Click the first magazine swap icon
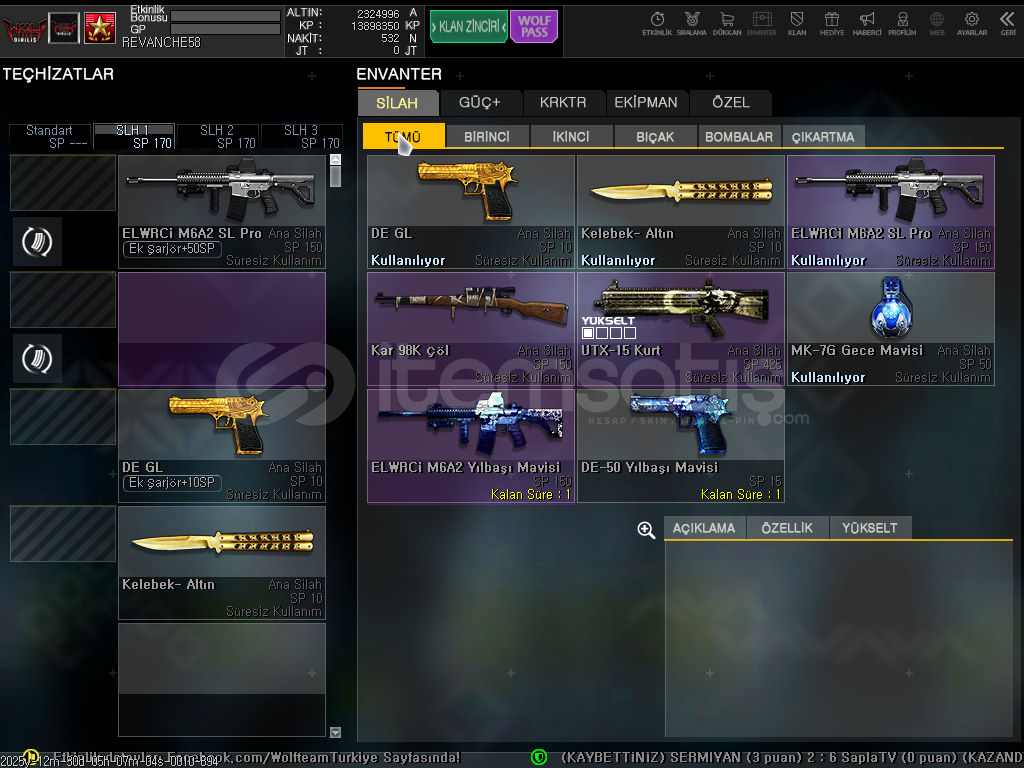1024x768 pixels. pos(37,242)
